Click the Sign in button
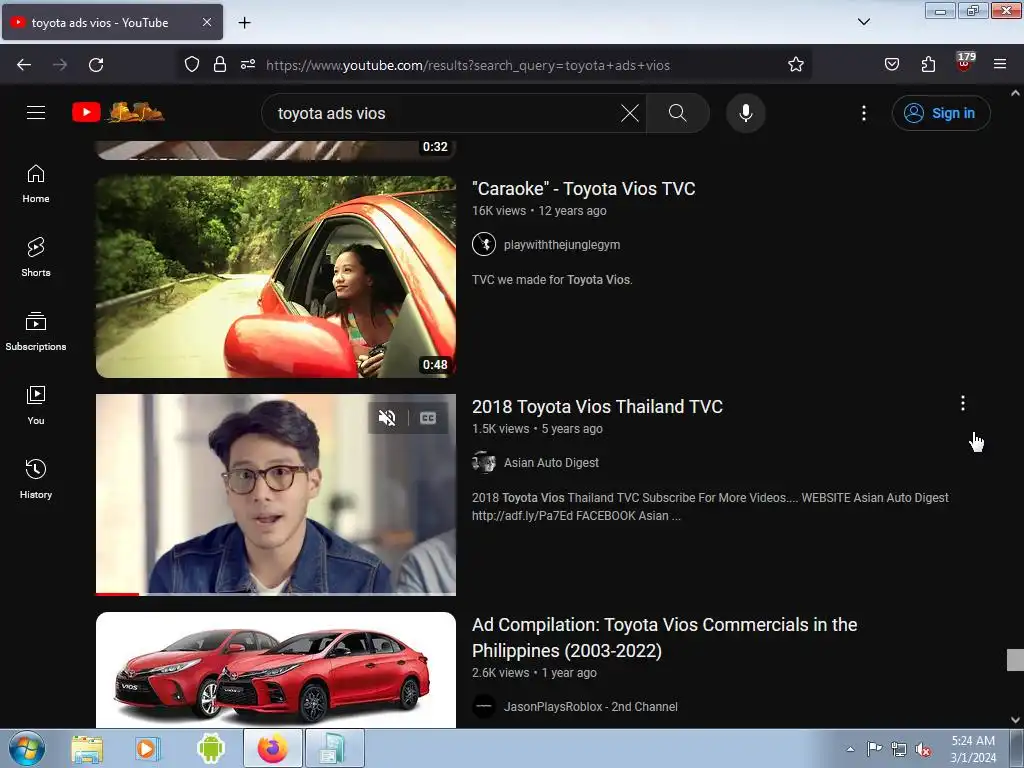 click(x=941, y=113)
